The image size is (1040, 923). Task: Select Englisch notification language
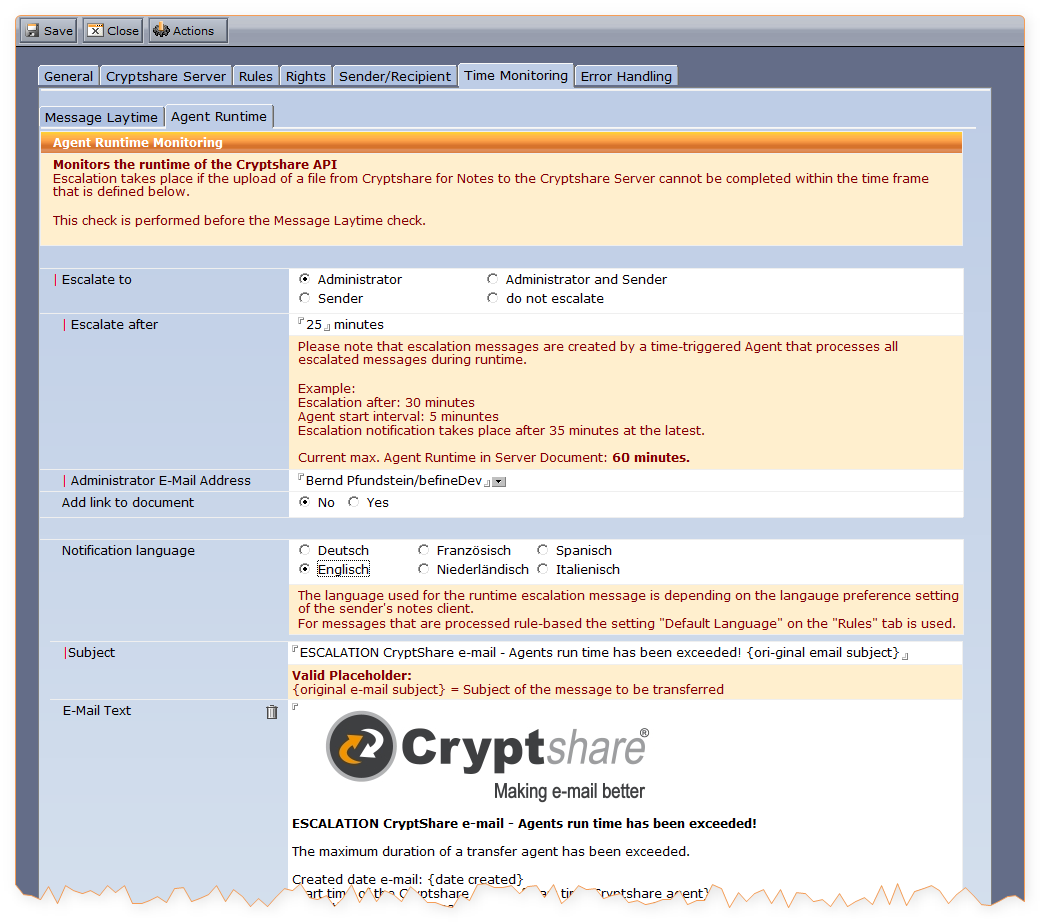(304, 569)
